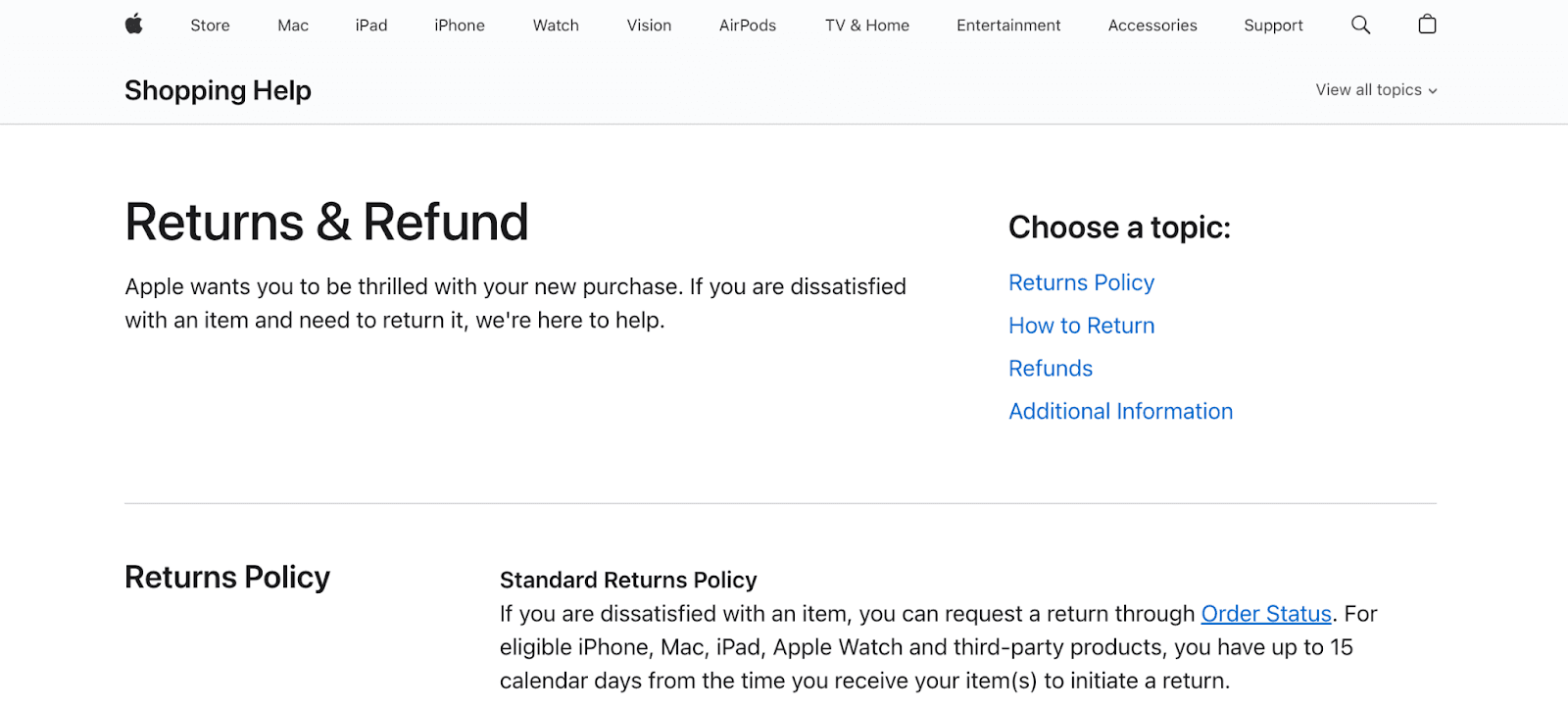Click the Shopping Help heading link
Screen dimensions: 1568x709
[x=218, y=89]
